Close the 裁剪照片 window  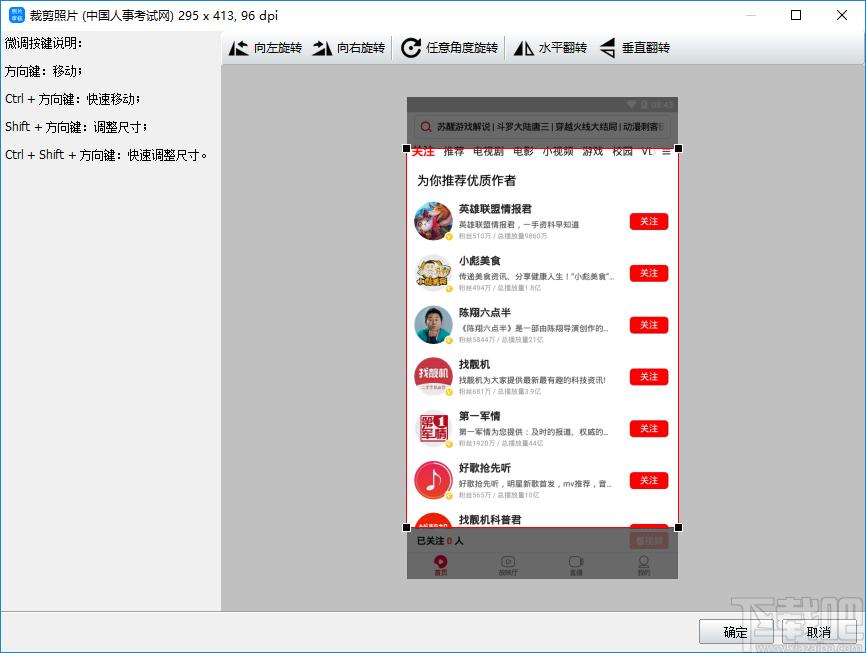842,15
